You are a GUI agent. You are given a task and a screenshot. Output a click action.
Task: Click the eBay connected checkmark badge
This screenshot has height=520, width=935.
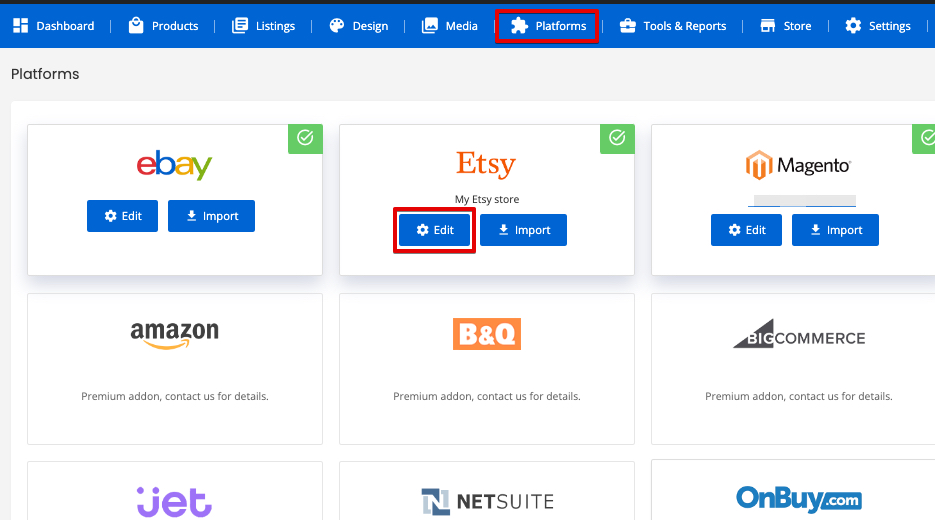[x=305, y=138]
